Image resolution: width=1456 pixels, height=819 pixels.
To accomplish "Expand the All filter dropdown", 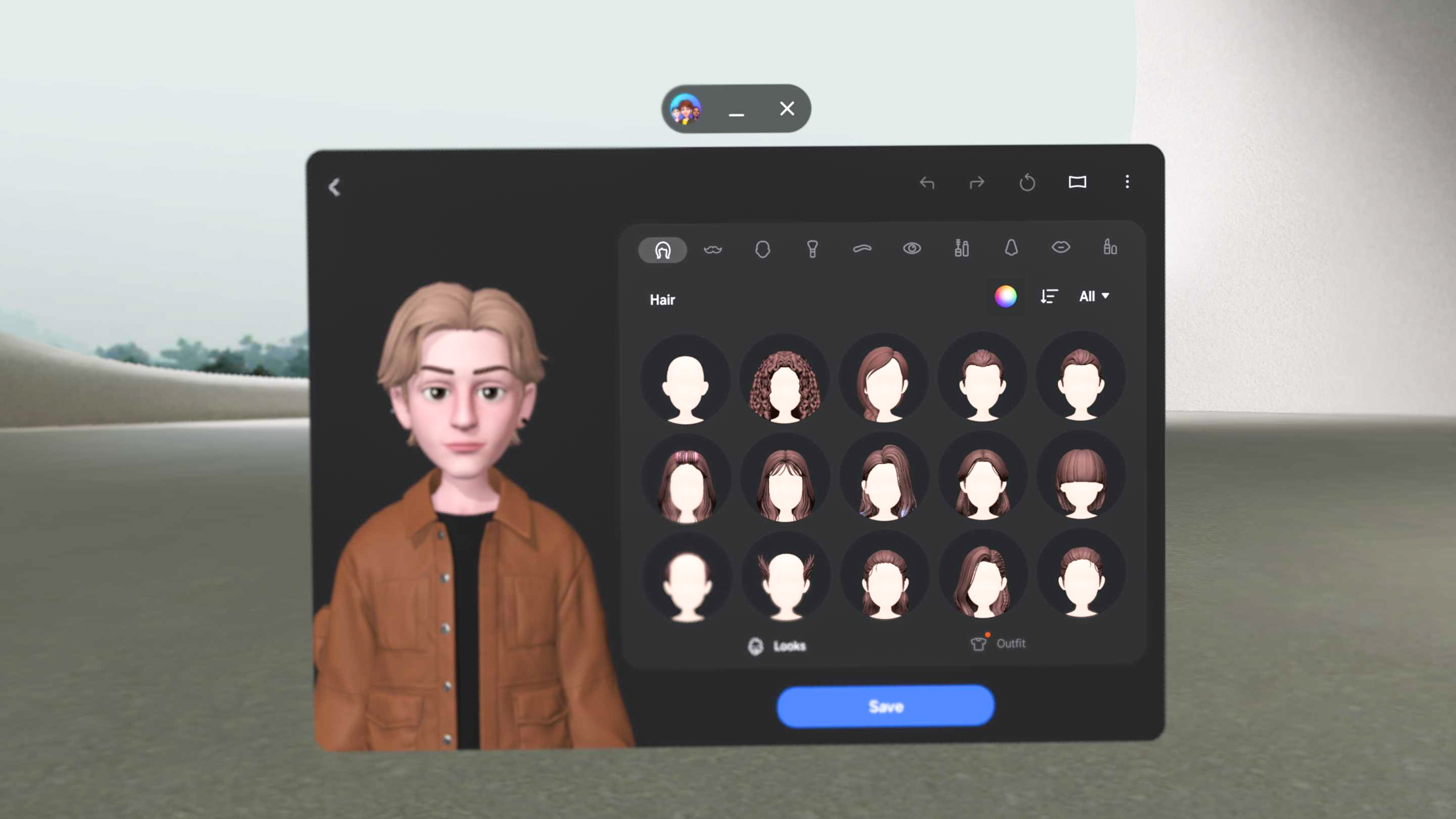I will (x=1094, y=297).
